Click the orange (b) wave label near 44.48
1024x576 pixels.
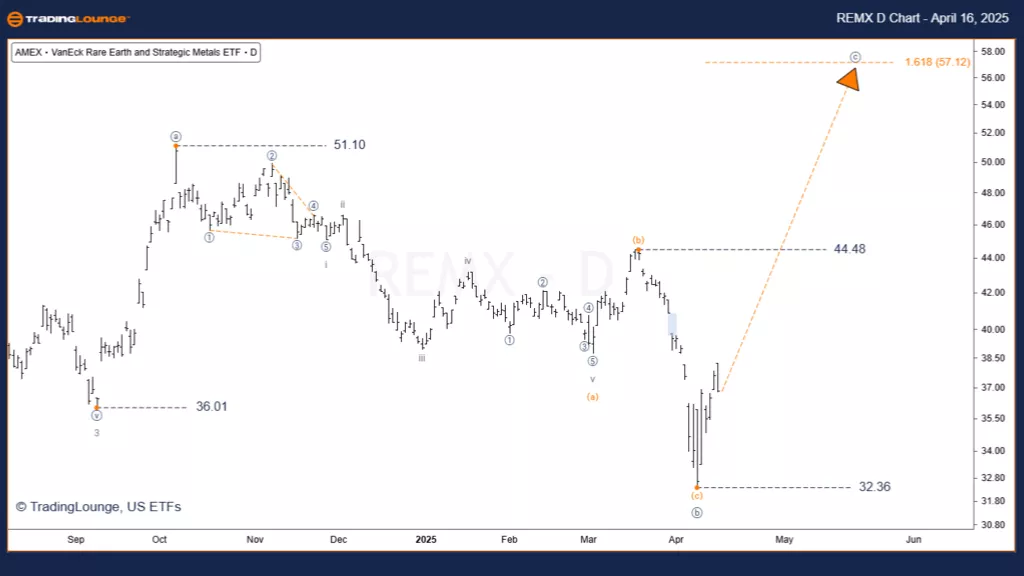(x=638, y=240)
